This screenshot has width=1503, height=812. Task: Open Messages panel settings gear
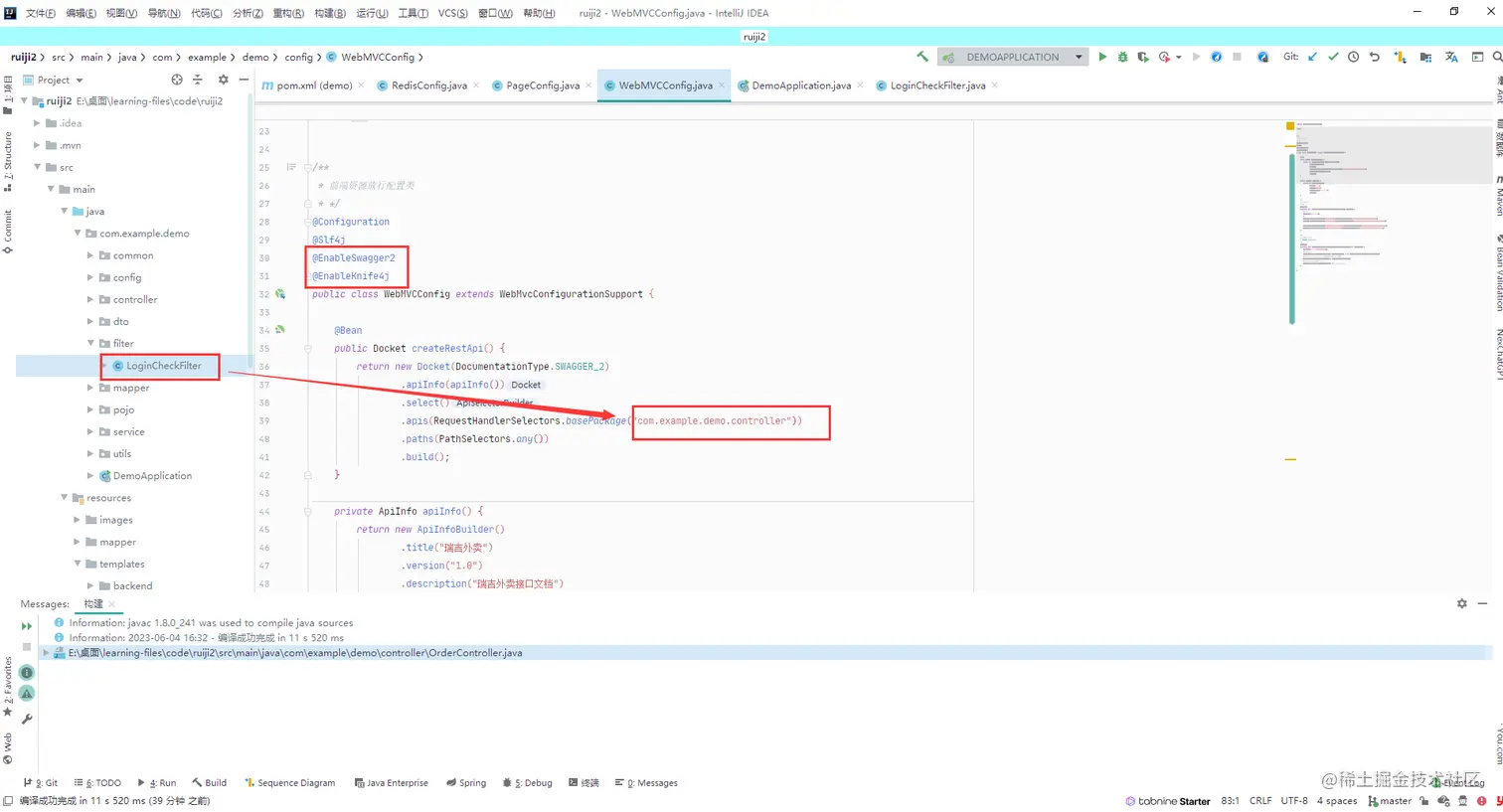(x=1461, y=603)
